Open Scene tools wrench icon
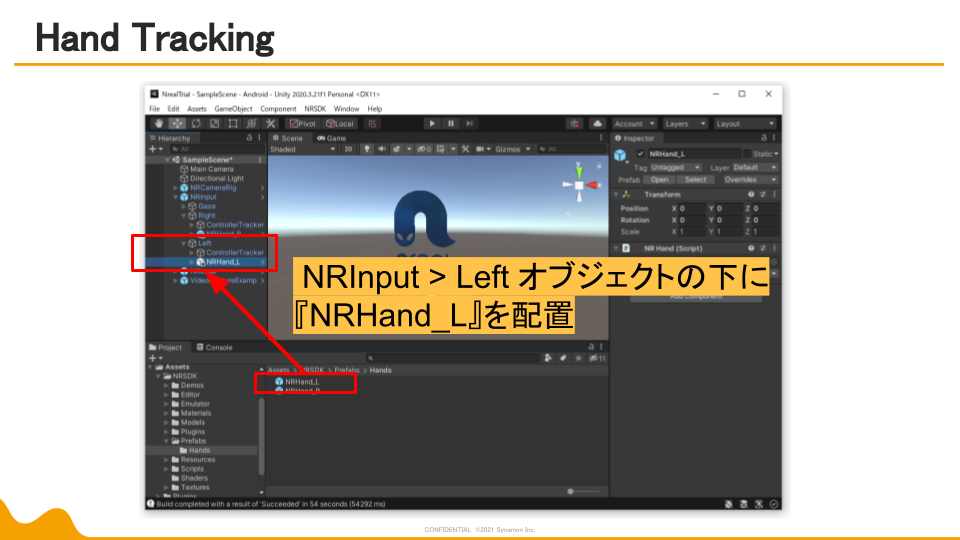Viewport: 960px width, 540px height. [x=465, y=149]
